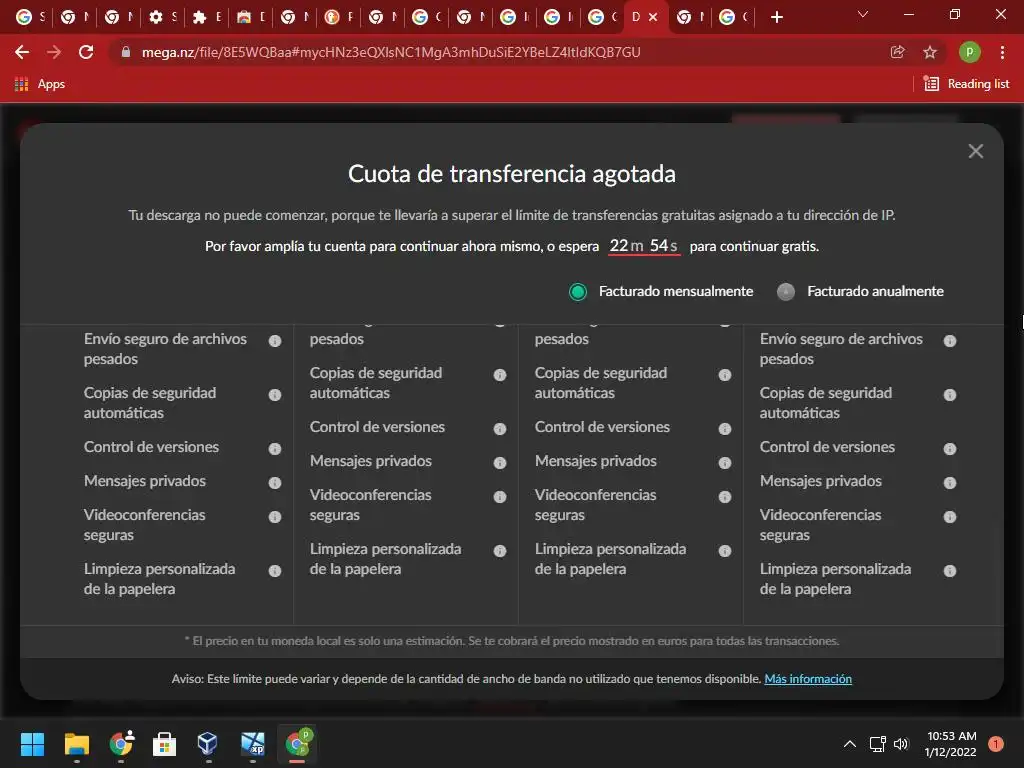Open the clock showing 10:53 AM

coord(951,744)
